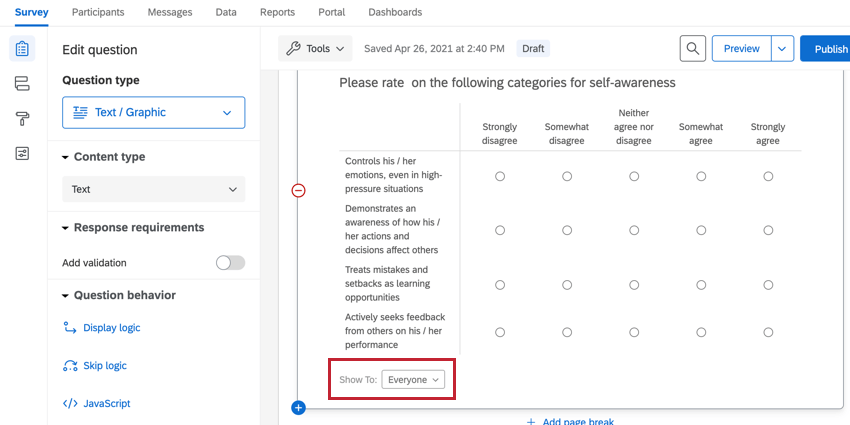Click the search magnifier icon
The image size is (850, 425).
coord(692,48)
